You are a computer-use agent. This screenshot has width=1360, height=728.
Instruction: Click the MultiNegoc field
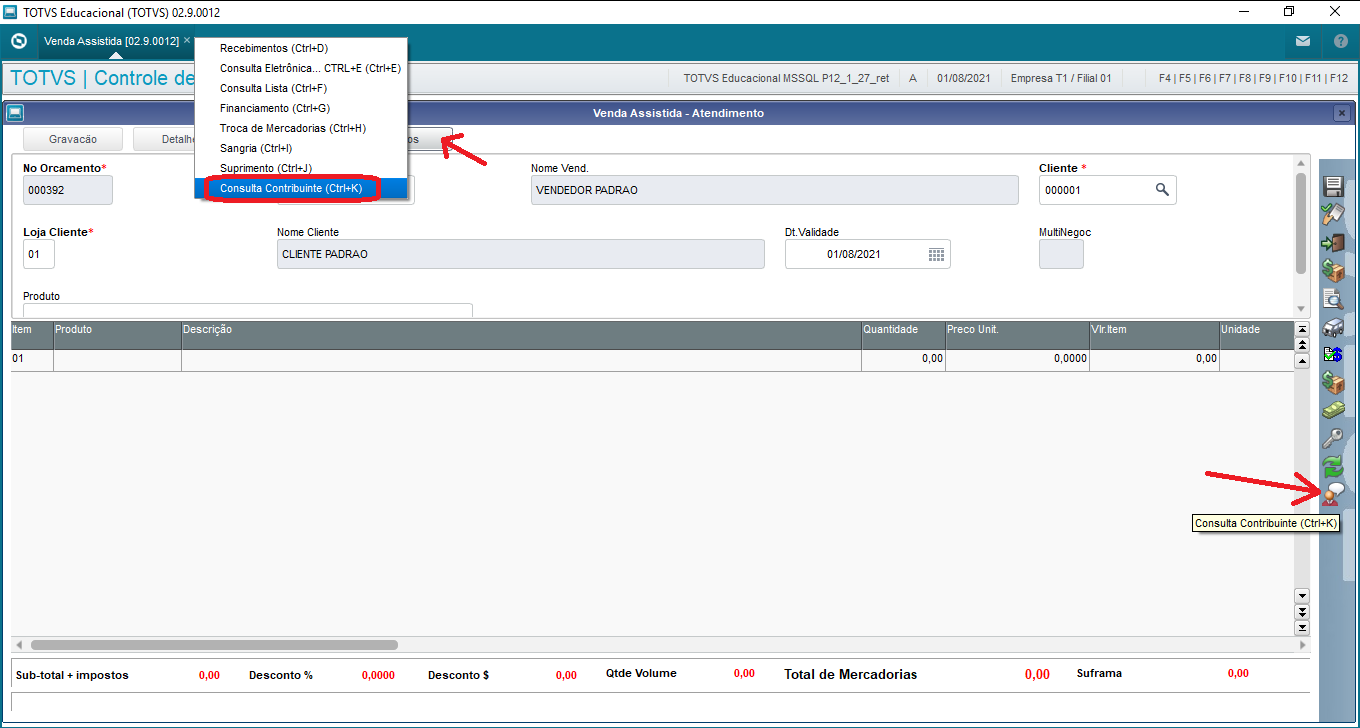click(x=1061, y=254)
